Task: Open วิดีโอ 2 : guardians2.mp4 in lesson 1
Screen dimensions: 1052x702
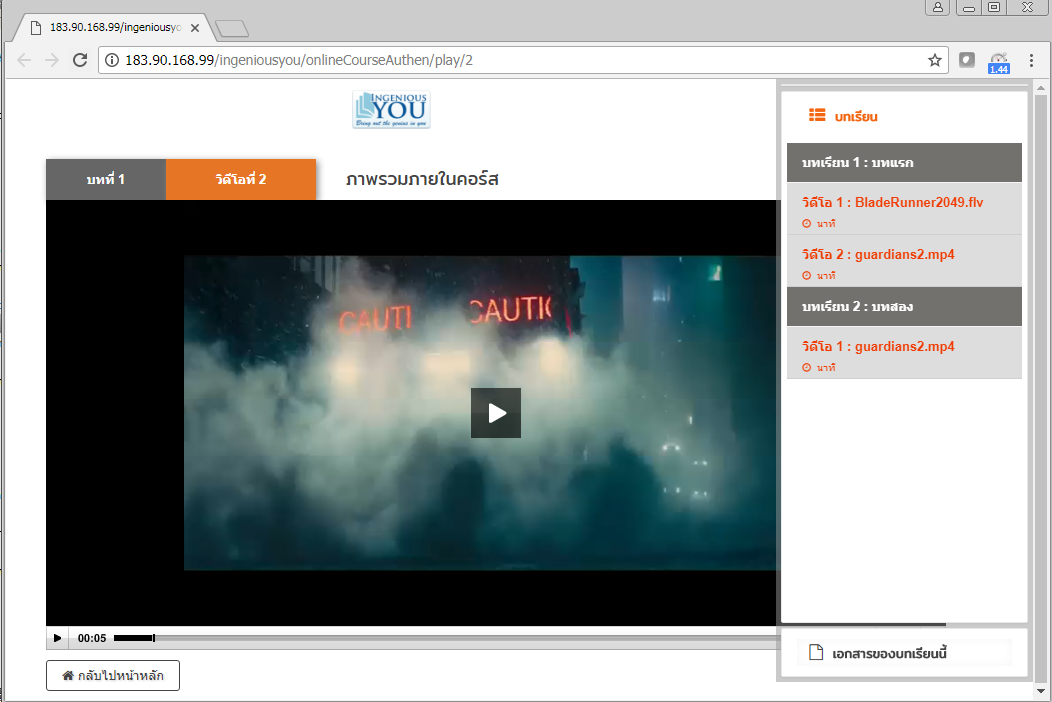Action: pyautogui.click(x=904, y=260)
